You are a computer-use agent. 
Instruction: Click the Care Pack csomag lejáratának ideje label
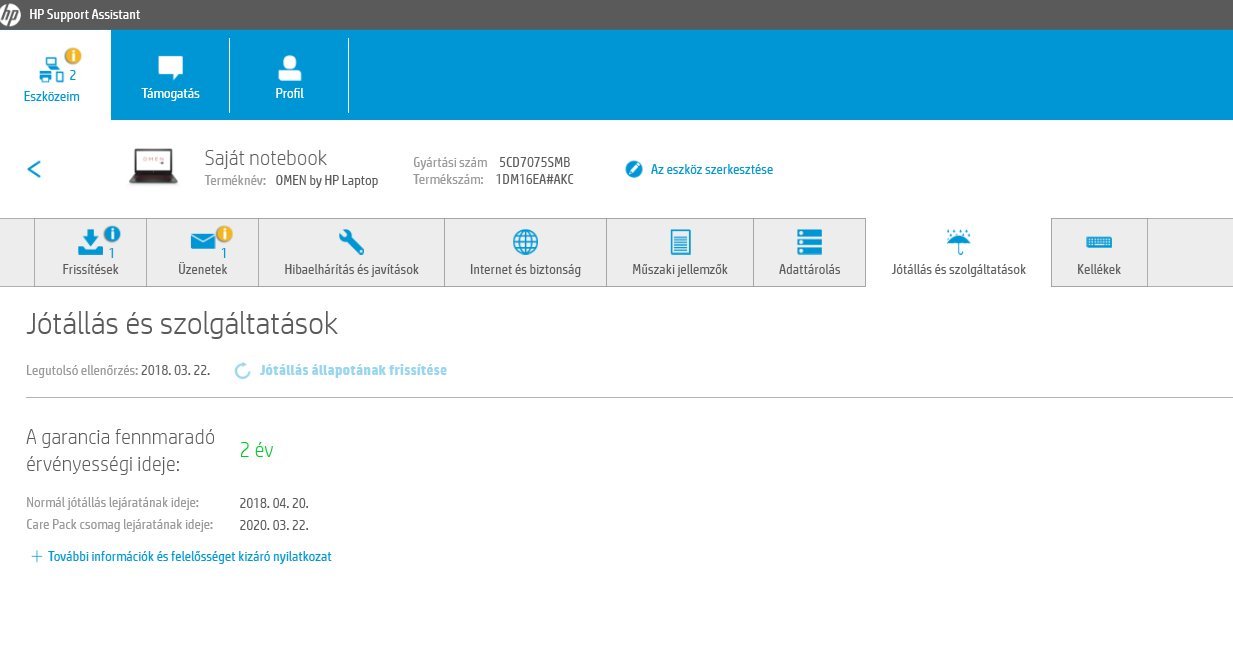pyautogui.click(x=120, y=525)
